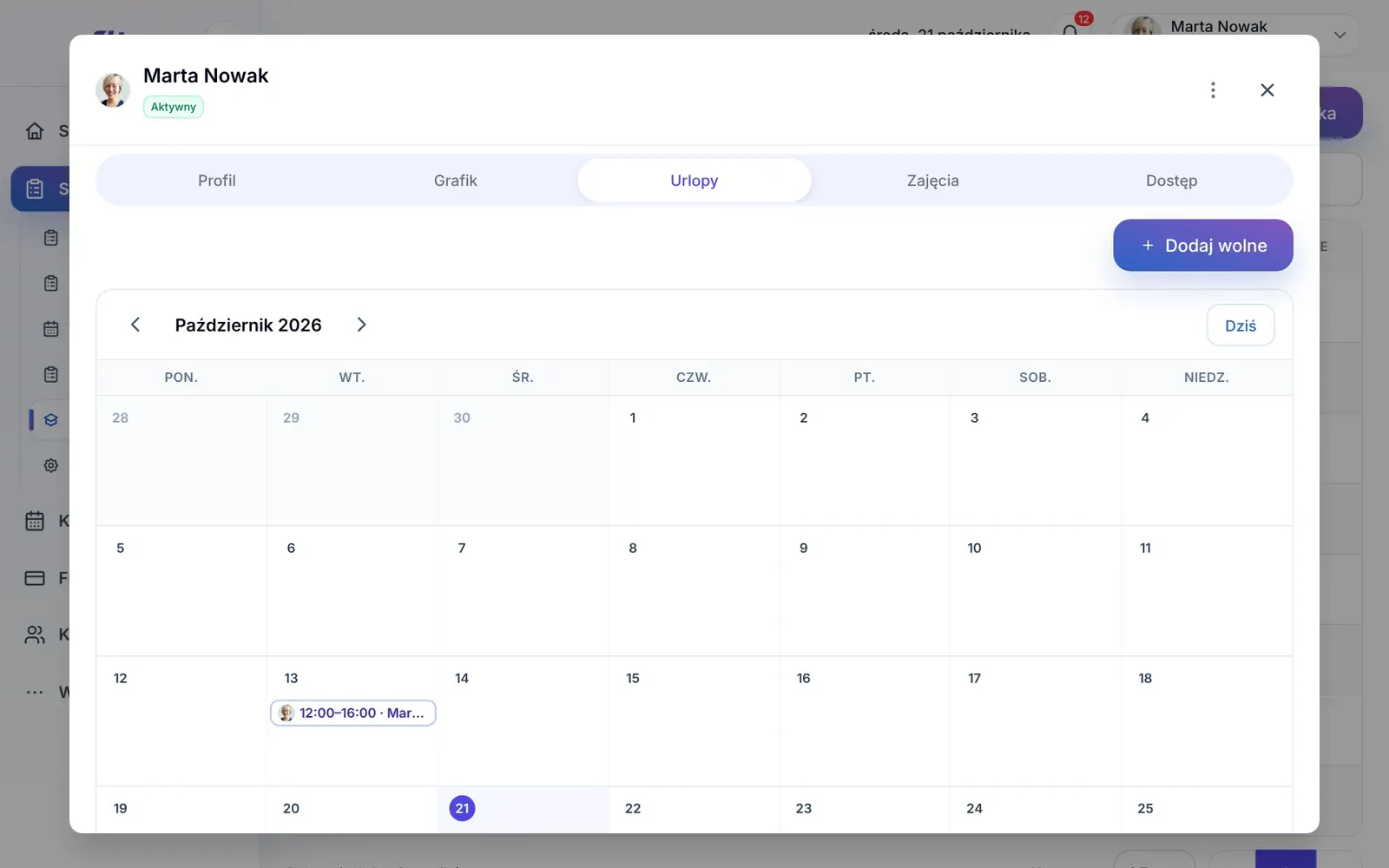This screenshot has width=1389, height=868.
Task: Click the small calendar sub-item icon in the sidebar
Action: click(51, 329)
